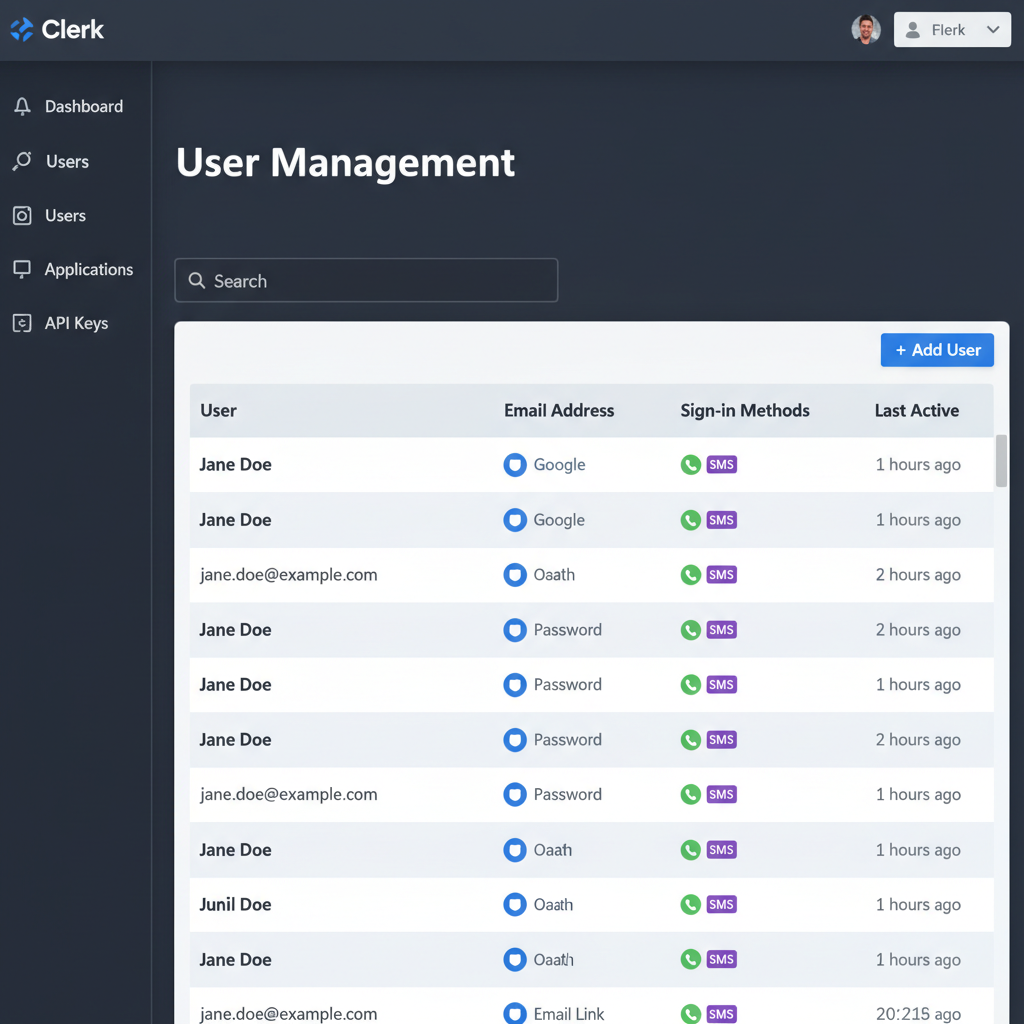Sort by the Sign-in Methods column header
This screenshot has width=1024, height=1024.
(745, 410)
